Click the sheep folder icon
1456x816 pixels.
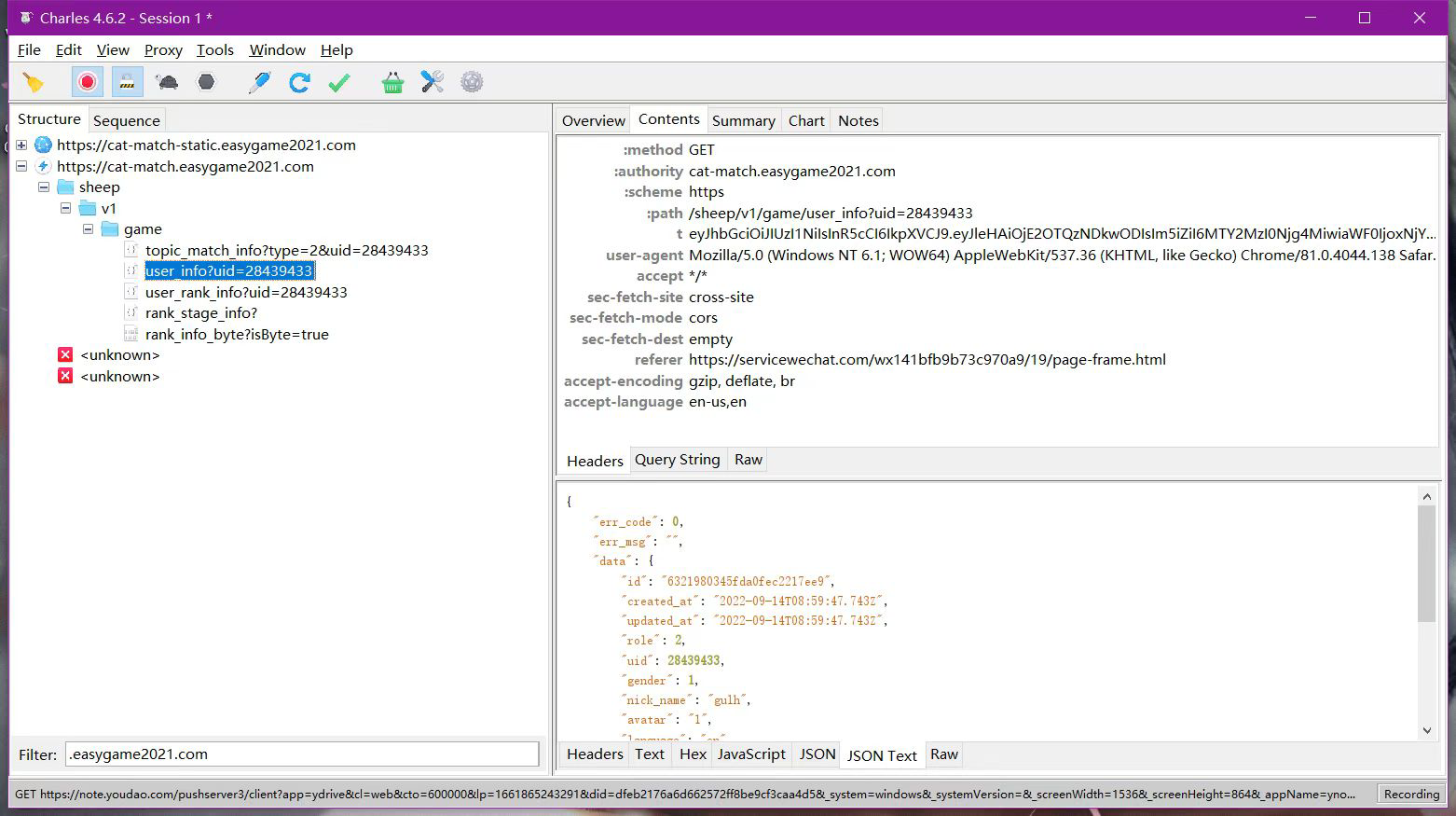(65, 187)
